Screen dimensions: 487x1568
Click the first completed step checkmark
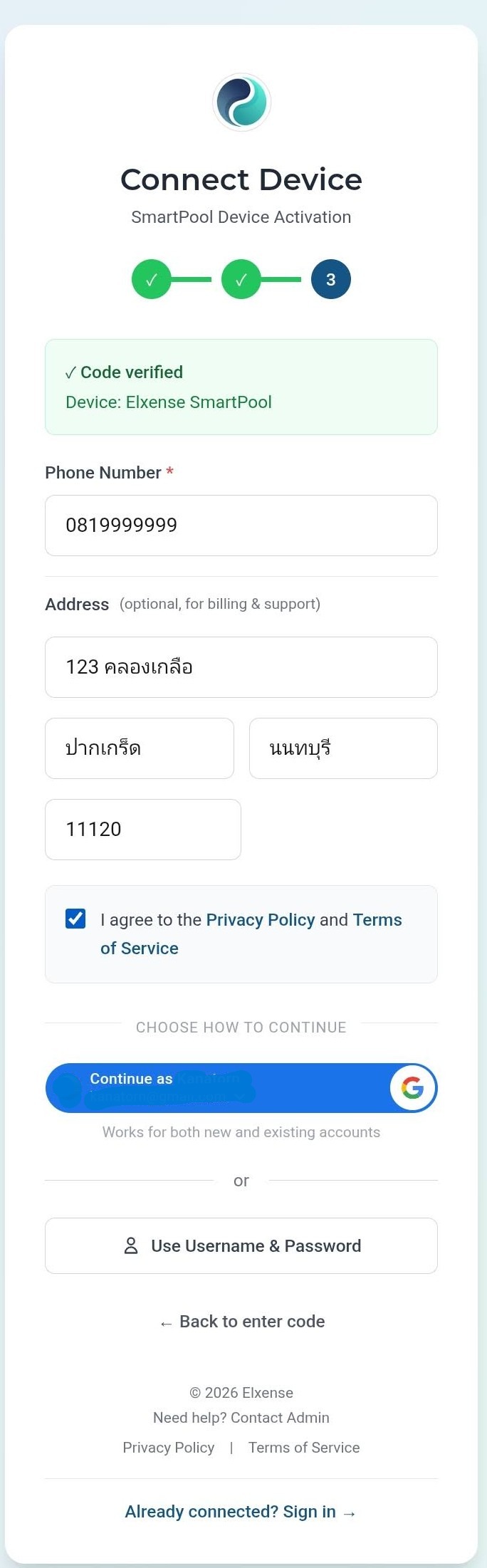[x=152, y=279]
